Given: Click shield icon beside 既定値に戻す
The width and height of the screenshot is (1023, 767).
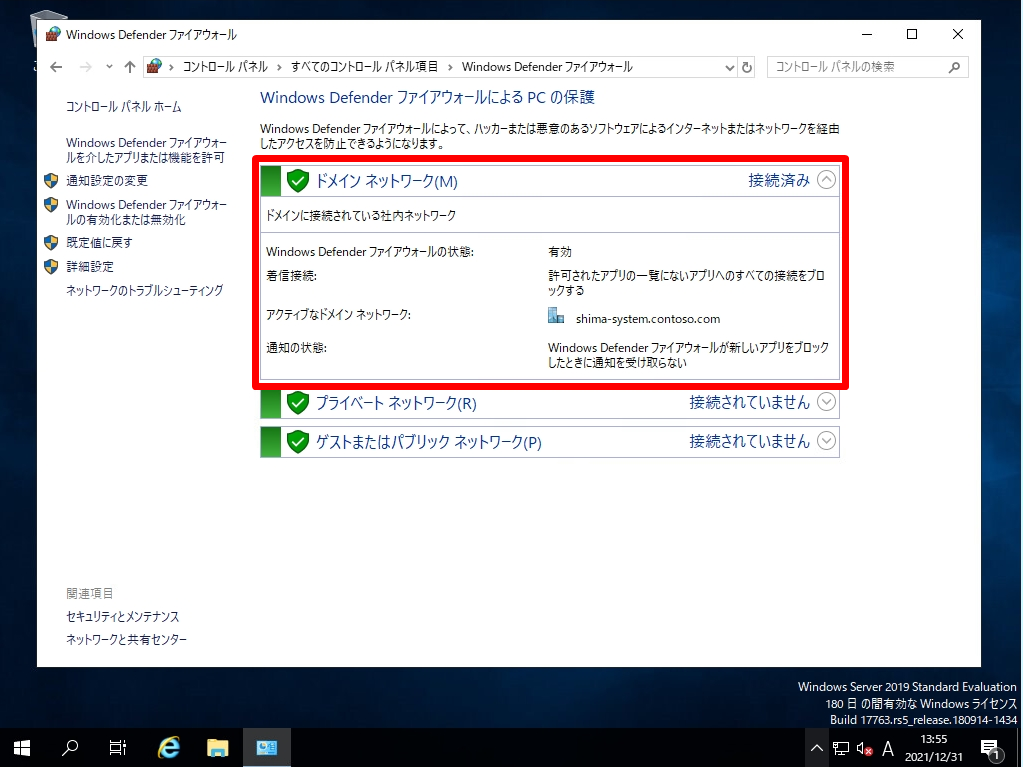Looking at the screenshot, I should [52, 243].
